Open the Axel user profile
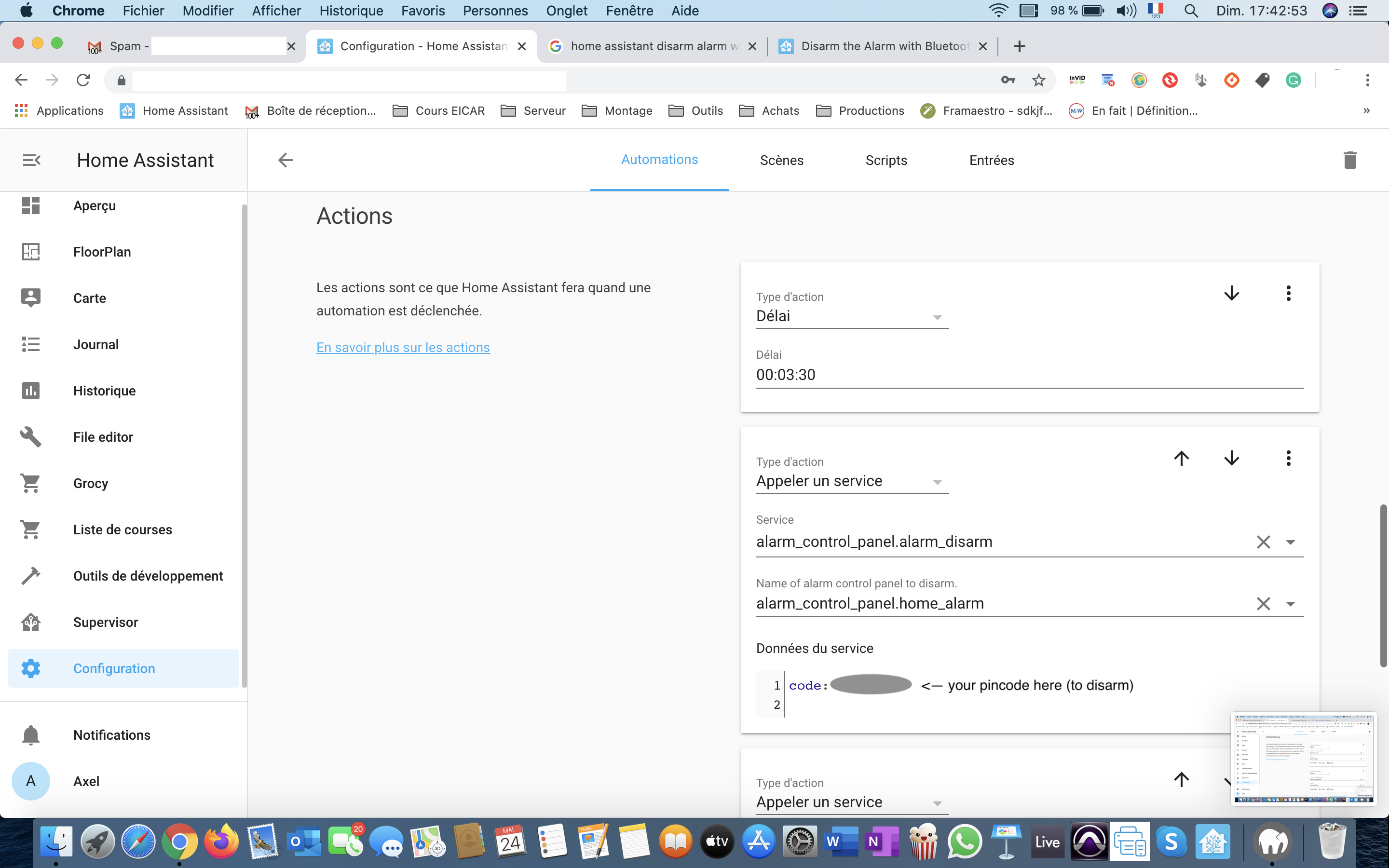The width and height of the screenshot is (1389, 868). coord(86,781)
